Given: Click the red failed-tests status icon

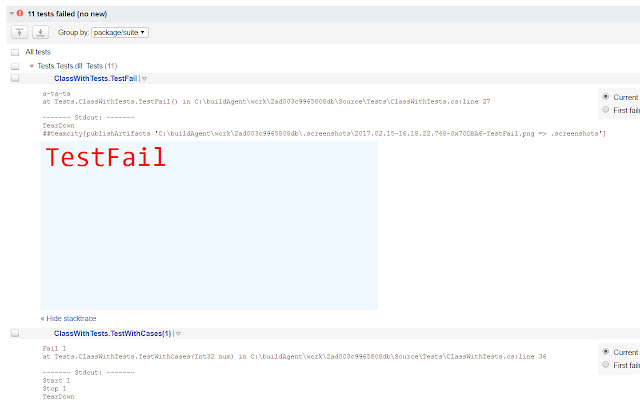Looking at the screenshot, I should [x=20, y=13].
